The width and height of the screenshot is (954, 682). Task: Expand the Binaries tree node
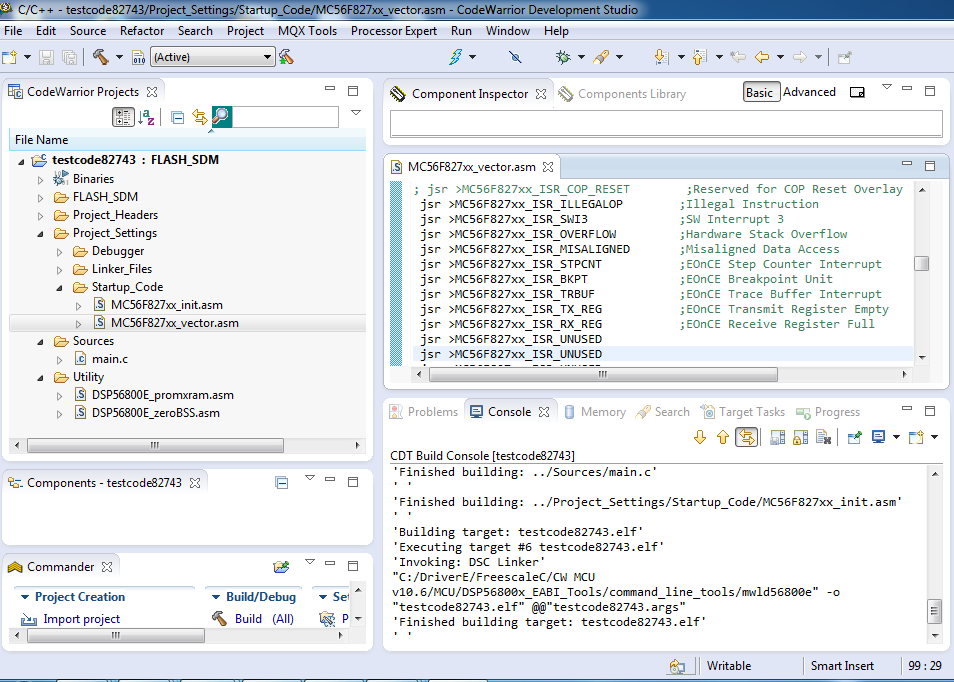(41, 179)
